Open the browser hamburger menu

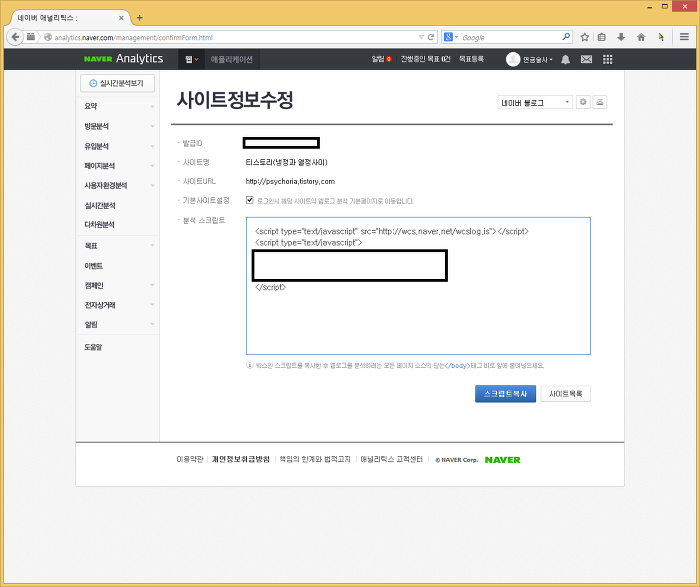pyautogui.click(x=684, y=37)
